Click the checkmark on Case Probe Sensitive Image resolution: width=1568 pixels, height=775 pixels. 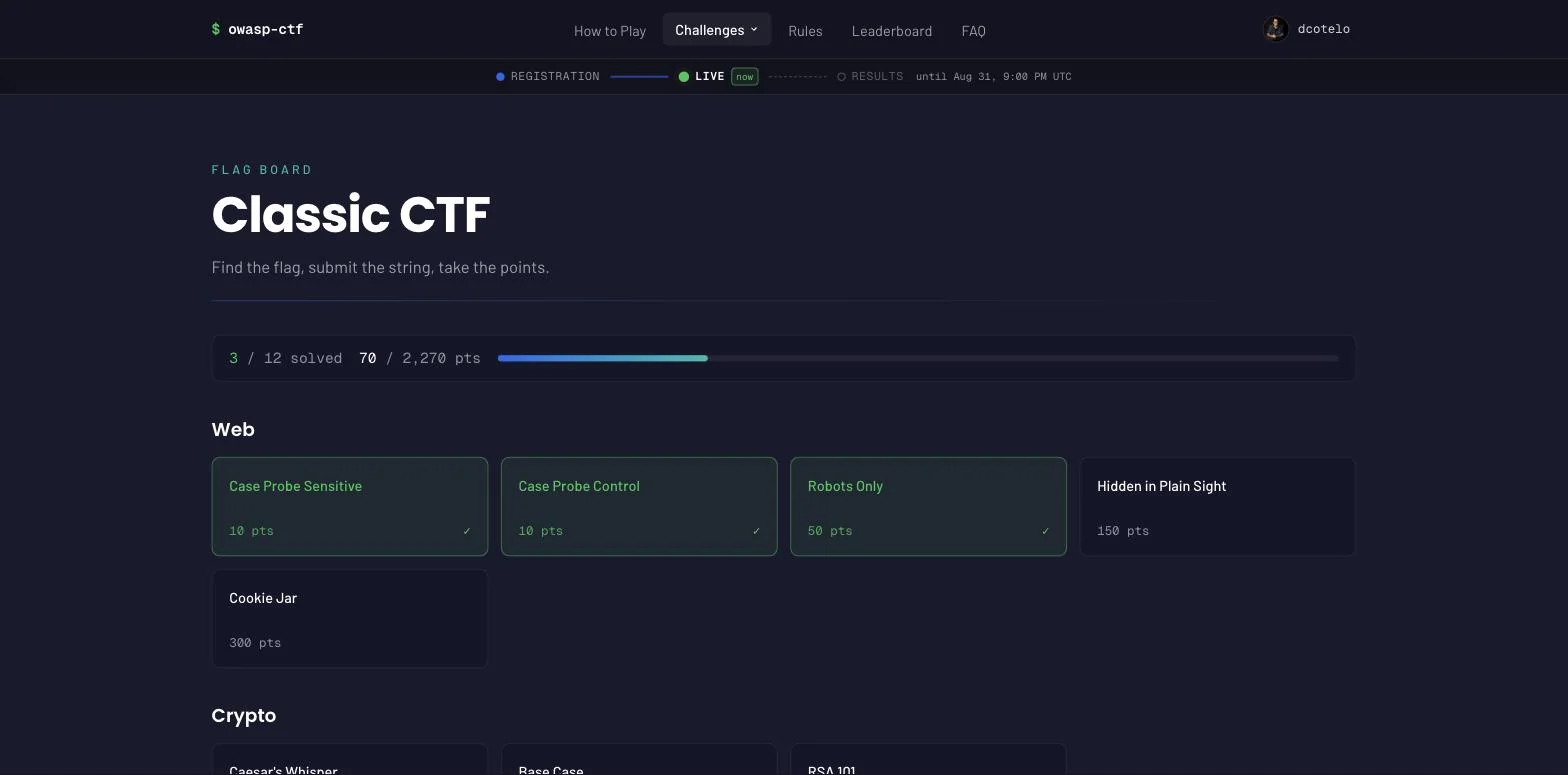[466, 531]
